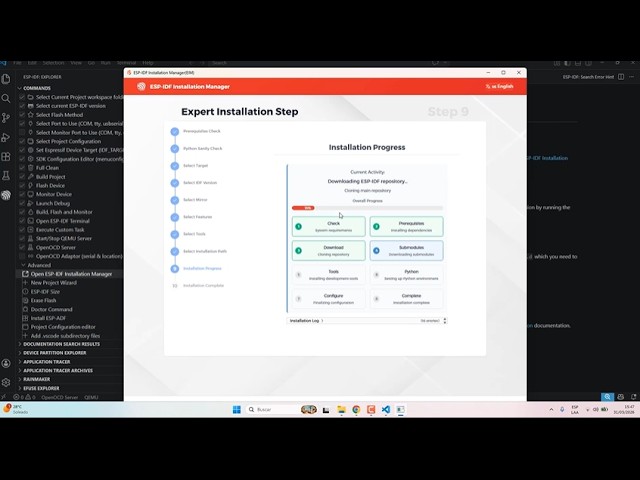Toggle checkbox for Select Current Project workspace folder
The height and width of the screenshot is (480, 640).
pos(22,97)
